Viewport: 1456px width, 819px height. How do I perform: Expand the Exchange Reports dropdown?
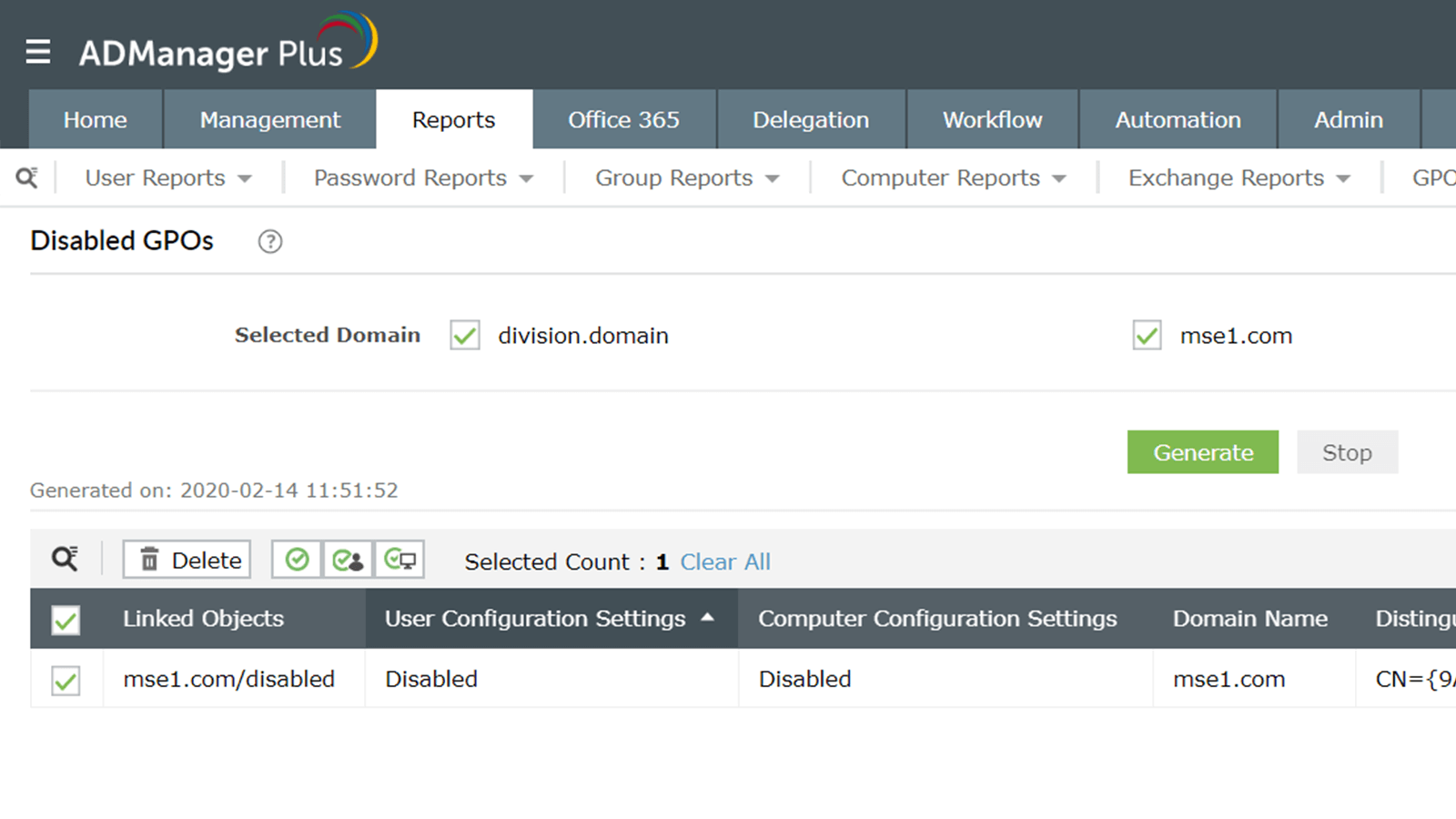click(1239, 177)
